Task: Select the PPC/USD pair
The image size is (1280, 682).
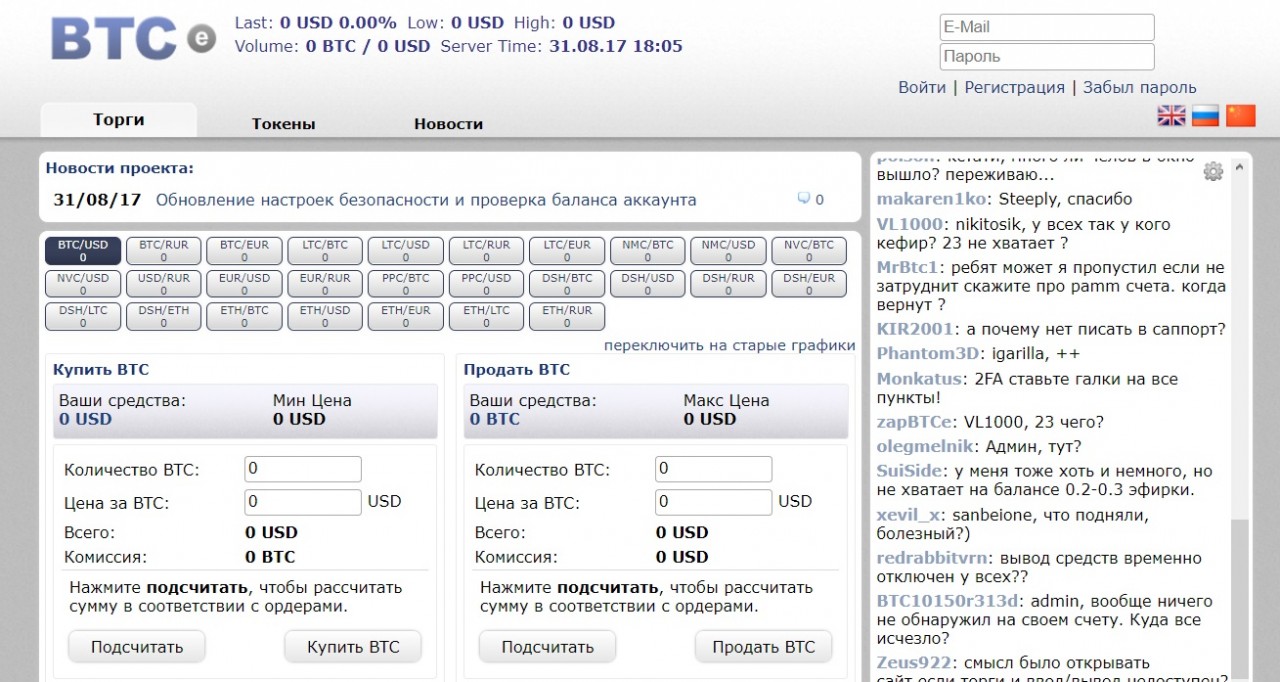Action: click(x=486, y=284)
